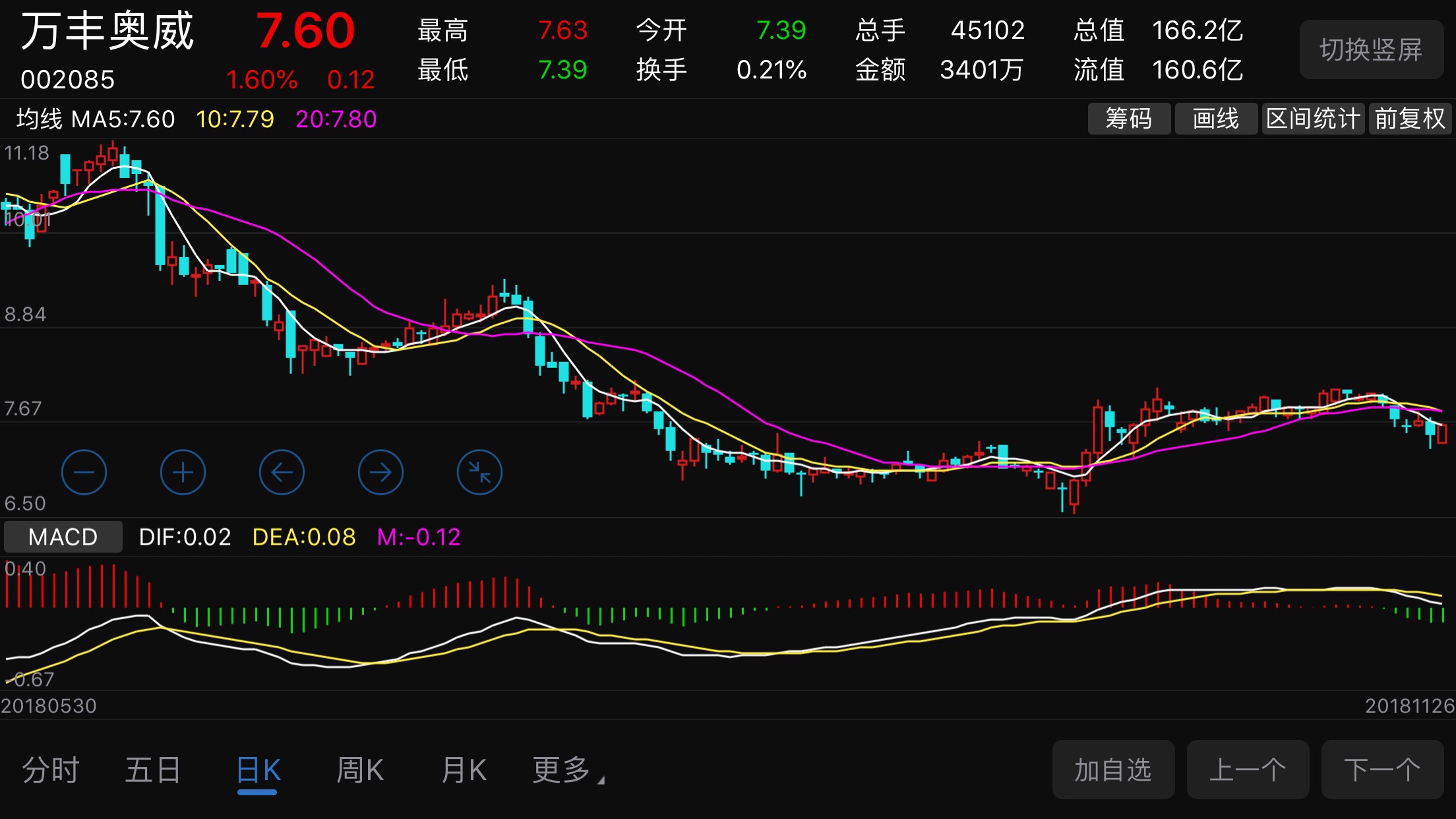Add stock with 加自选 button

pos(1113,770)
